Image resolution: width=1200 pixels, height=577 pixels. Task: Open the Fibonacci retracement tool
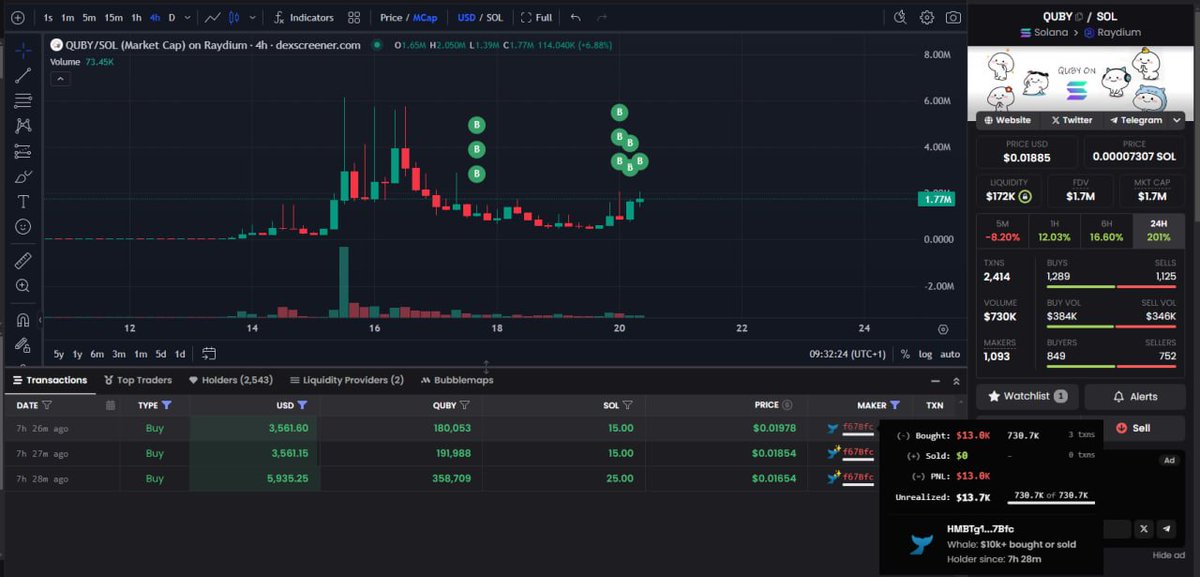[23, 101]
